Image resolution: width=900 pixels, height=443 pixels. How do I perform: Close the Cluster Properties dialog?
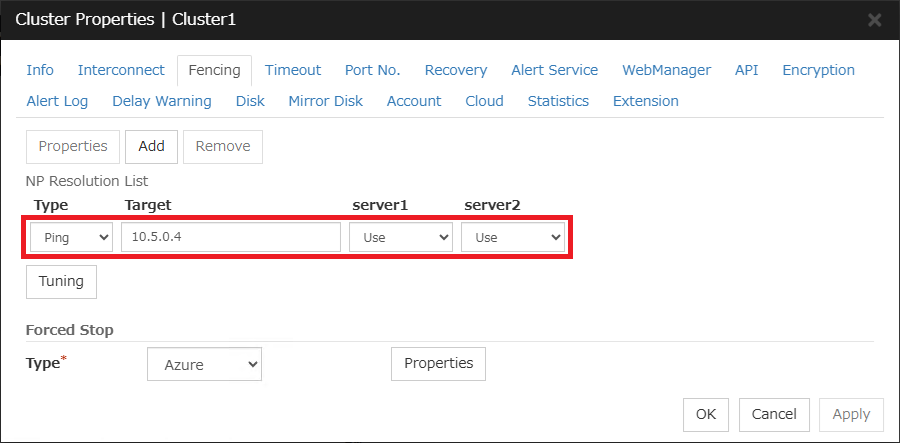pos(874,20)
